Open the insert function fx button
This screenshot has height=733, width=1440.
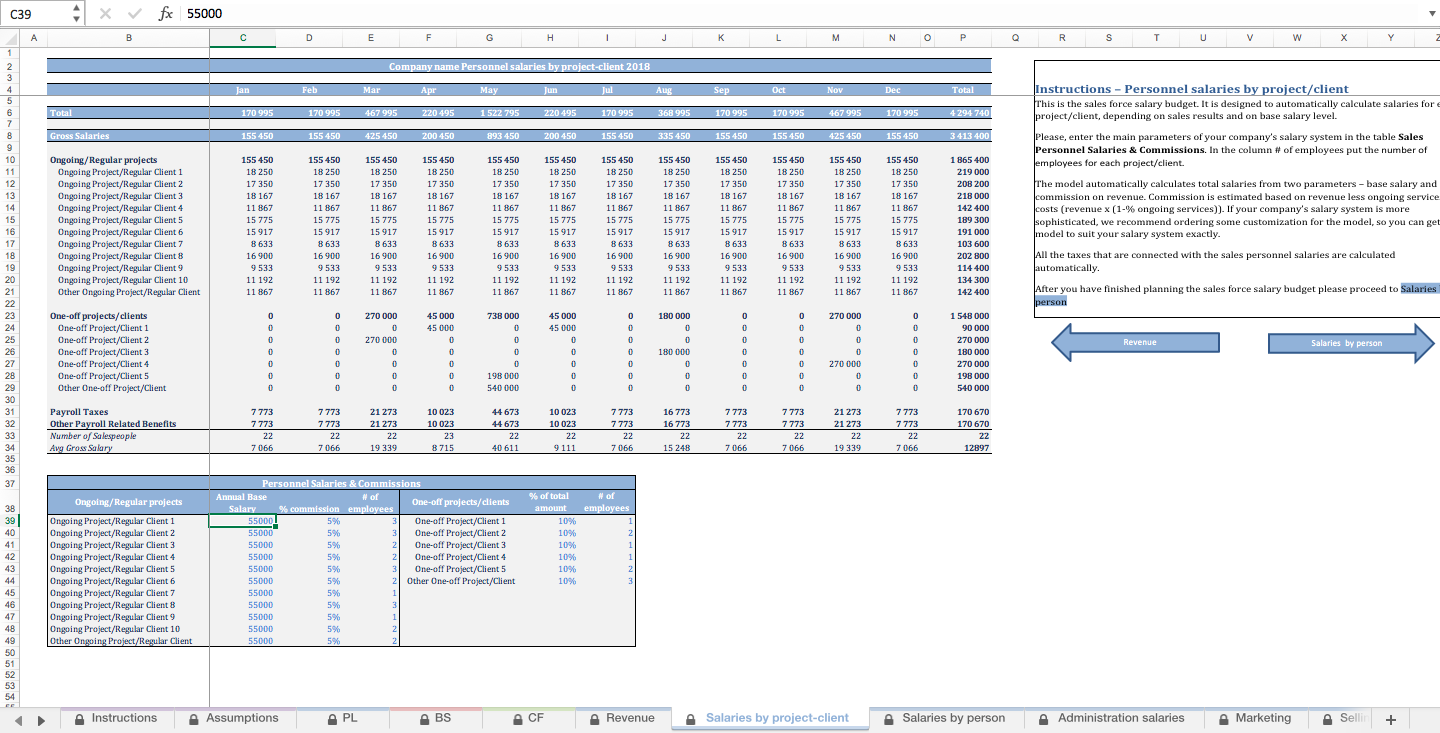point(166,14)
